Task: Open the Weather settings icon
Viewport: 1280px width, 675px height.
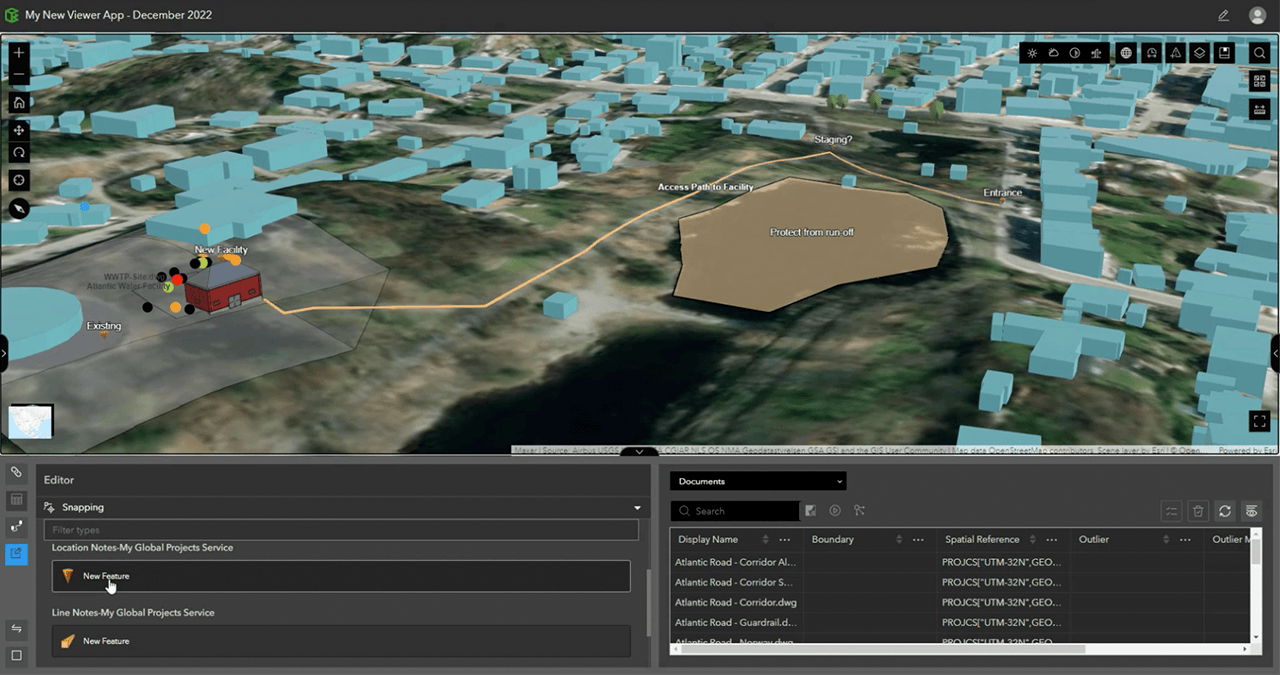Action: pos(1053,53)
